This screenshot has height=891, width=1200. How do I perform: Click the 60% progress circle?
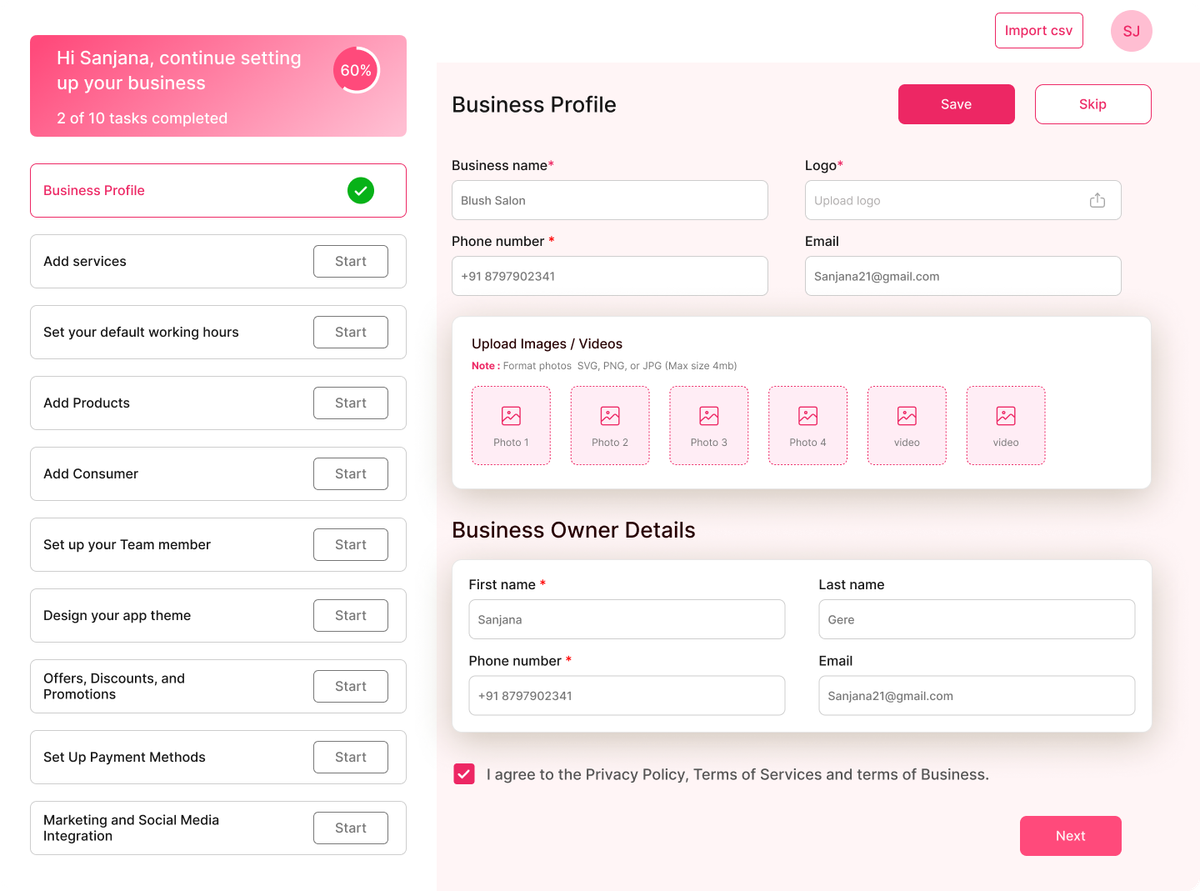(x=356, y=70)
